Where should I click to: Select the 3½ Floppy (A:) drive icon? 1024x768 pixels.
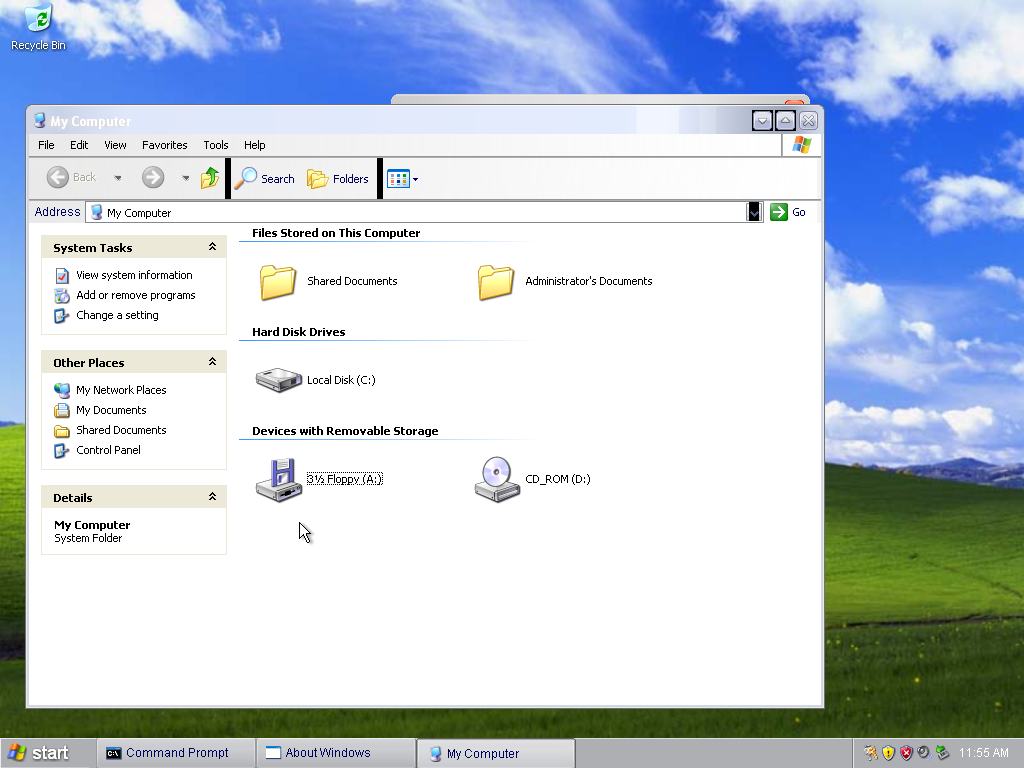[x=279, y=479]
